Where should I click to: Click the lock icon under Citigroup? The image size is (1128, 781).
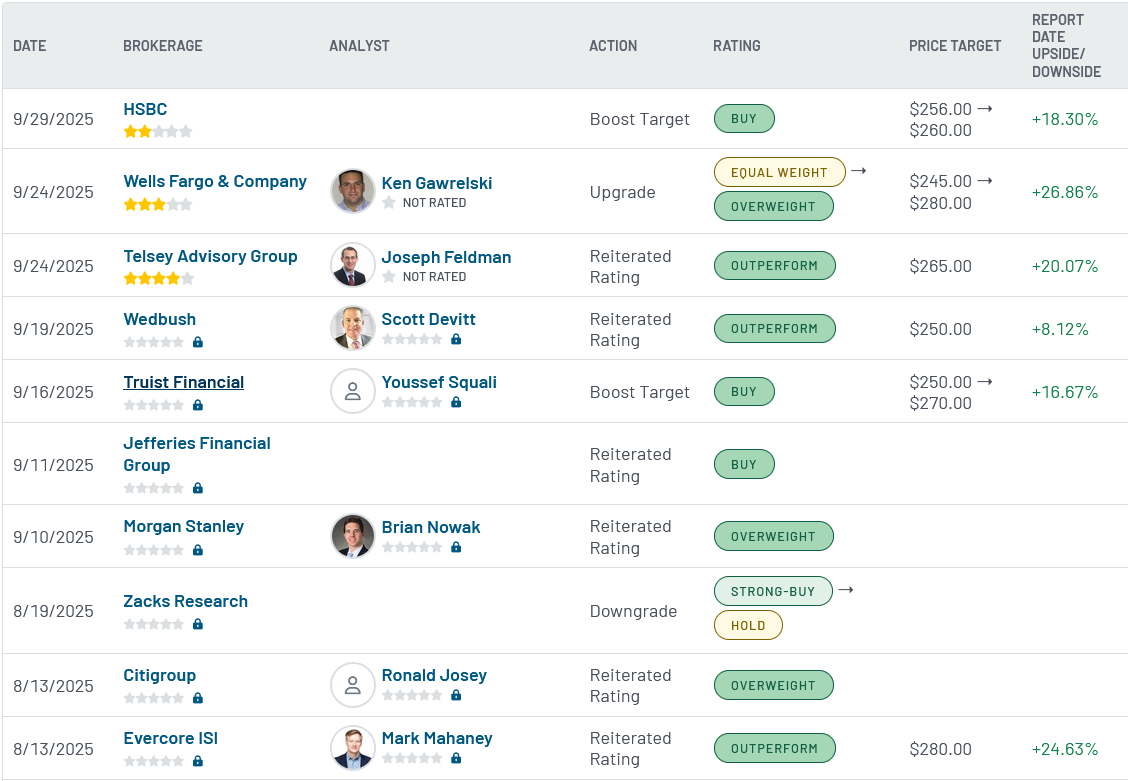click(198, 698)
